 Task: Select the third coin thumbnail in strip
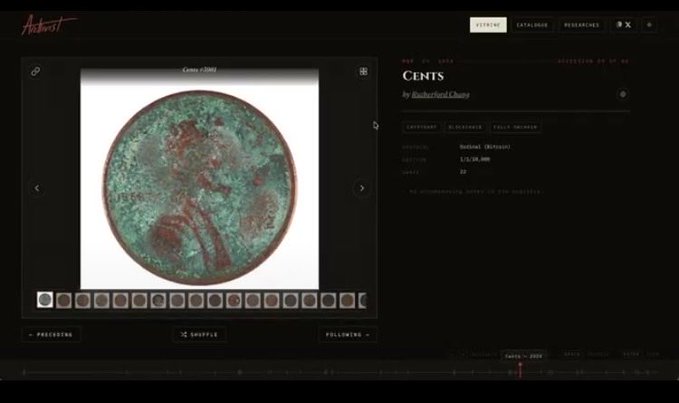click(83, 300)
